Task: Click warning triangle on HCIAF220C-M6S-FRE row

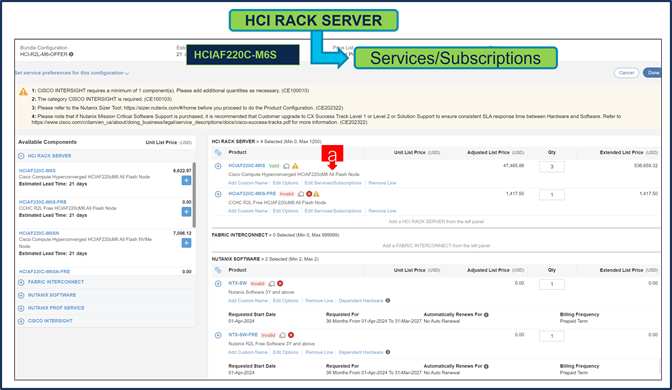Action: (316, 194)
